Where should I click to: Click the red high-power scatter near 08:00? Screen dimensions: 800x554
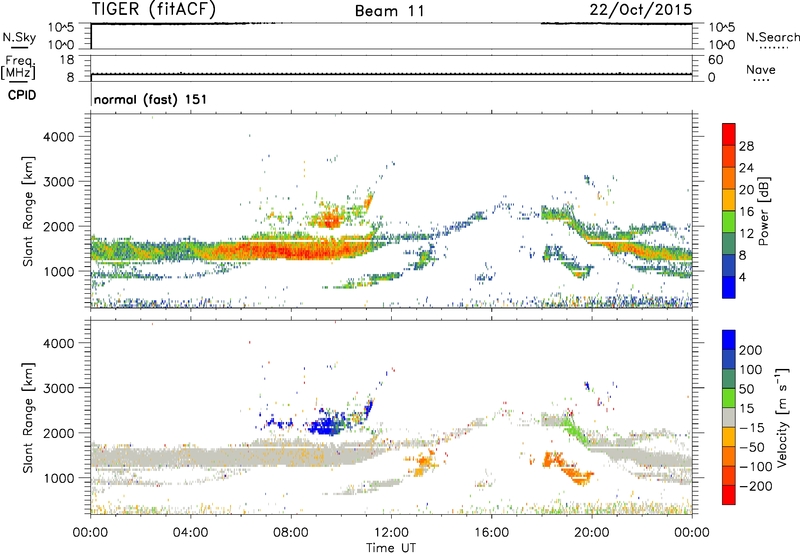[x=291, y=250]
